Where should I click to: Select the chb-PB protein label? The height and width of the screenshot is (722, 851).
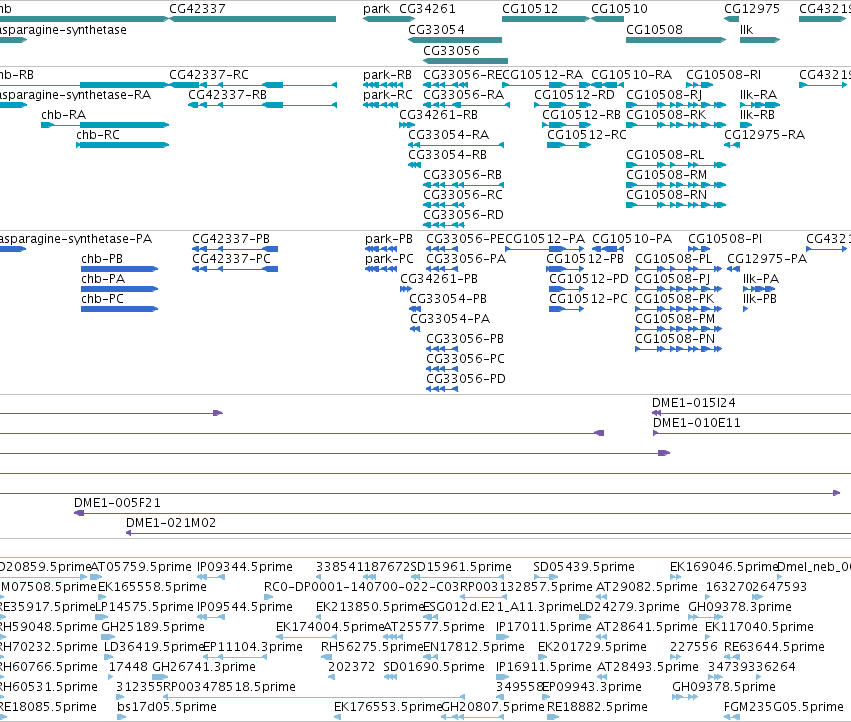pos(102,259)
